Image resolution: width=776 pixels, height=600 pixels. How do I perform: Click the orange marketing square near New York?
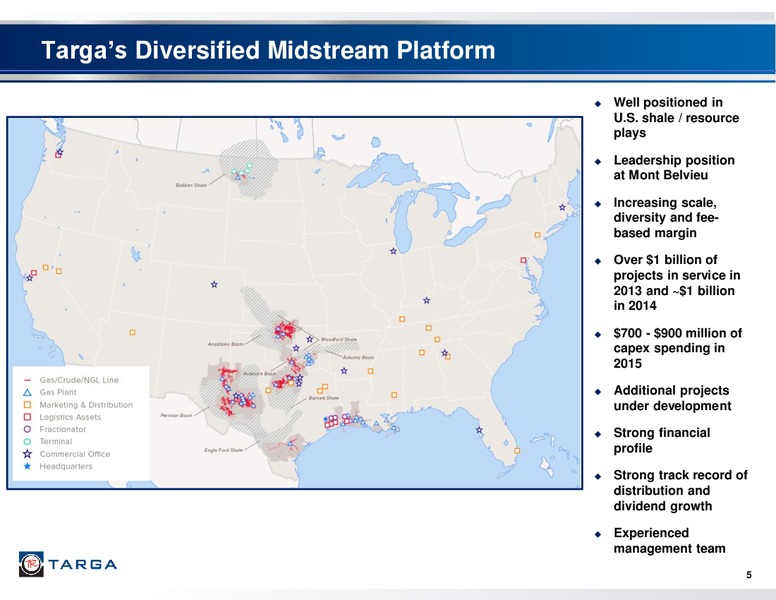[x=537, y=235]
